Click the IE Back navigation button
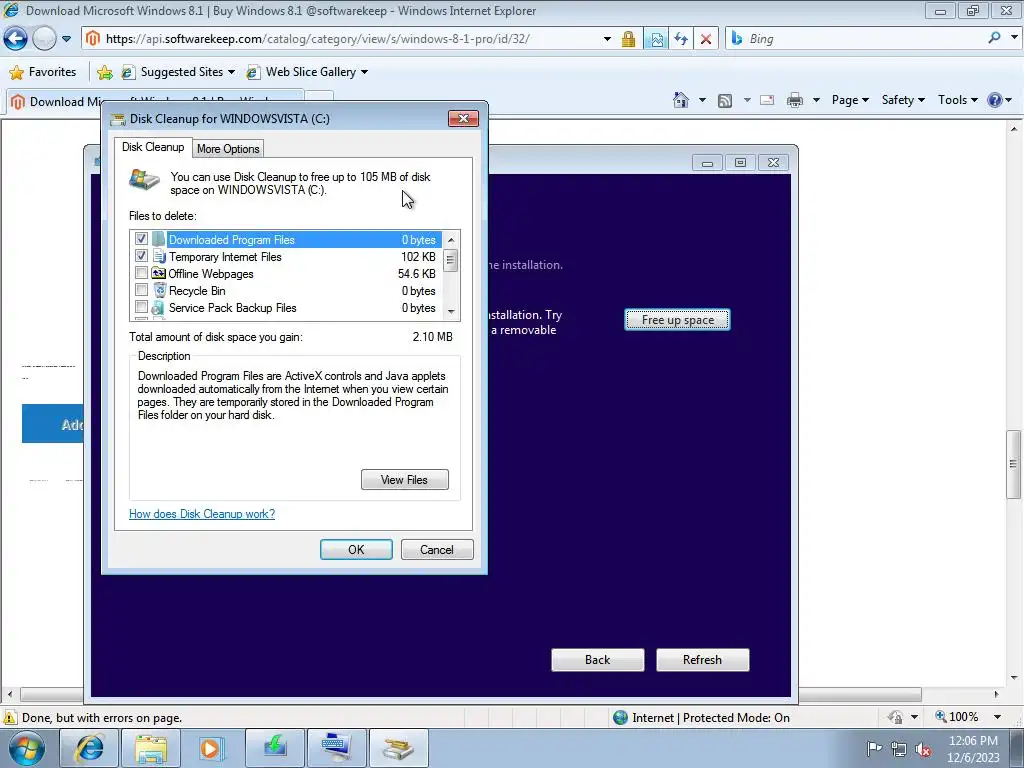1024x768 pixels. click(x=15, y=39)
